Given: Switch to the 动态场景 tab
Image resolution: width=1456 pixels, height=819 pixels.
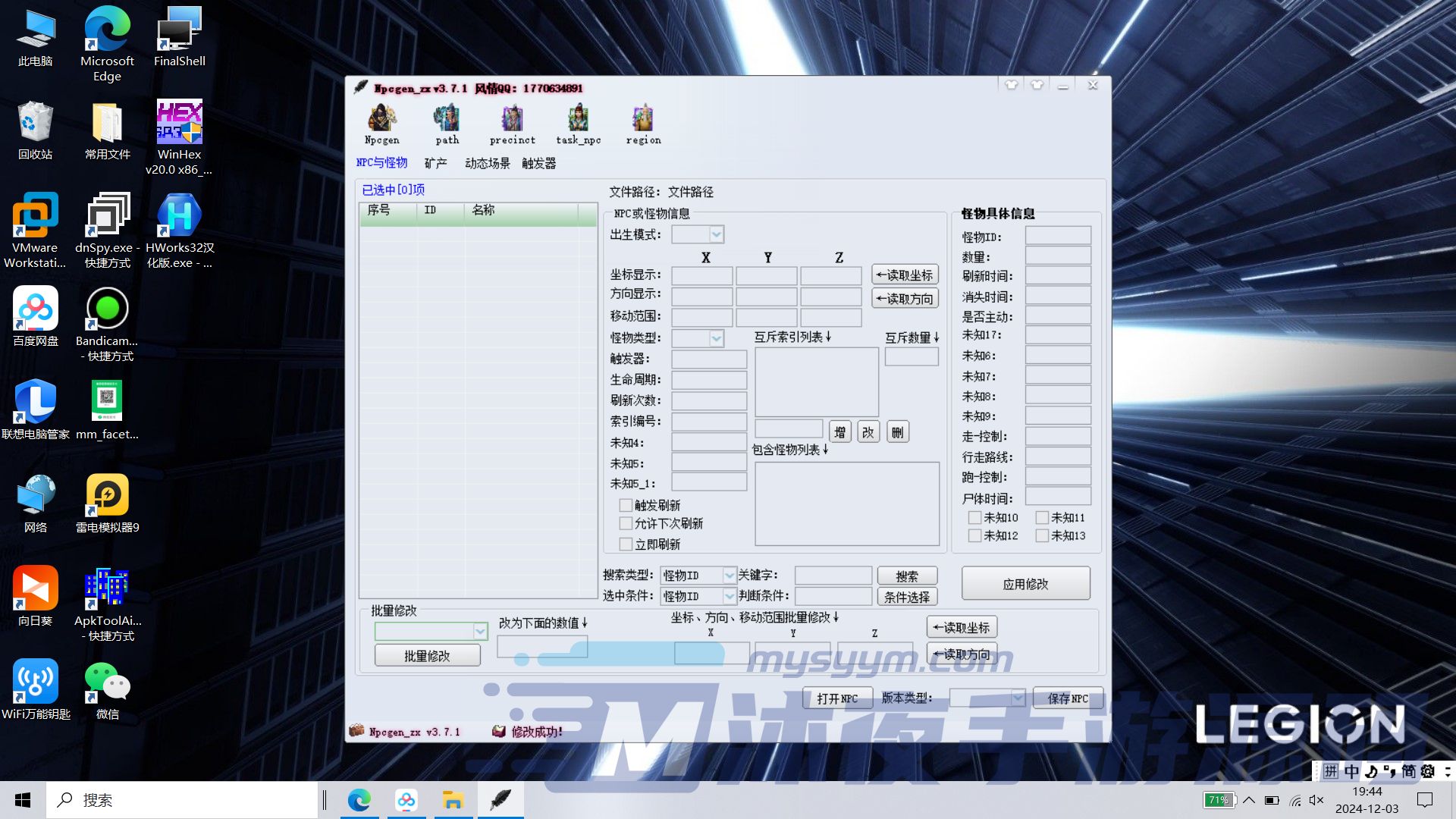Looking at the screenshot, I should (x=487, y=163).
